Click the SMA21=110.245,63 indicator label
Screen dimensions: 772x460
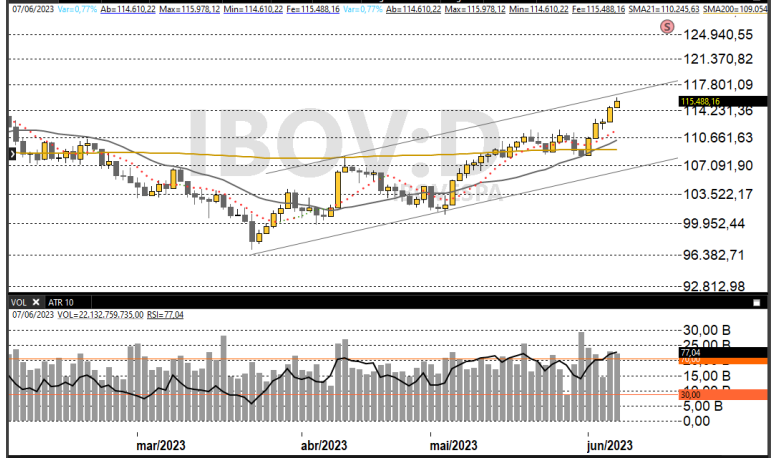click(x=664, y=9)
